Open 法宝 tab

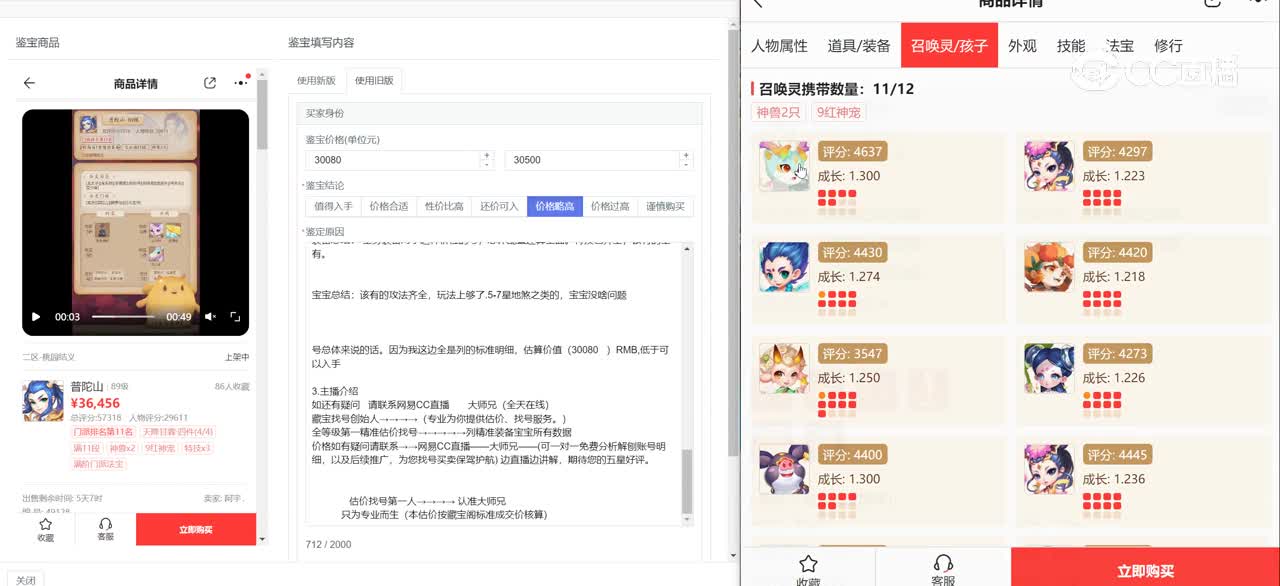(1120, 46)
